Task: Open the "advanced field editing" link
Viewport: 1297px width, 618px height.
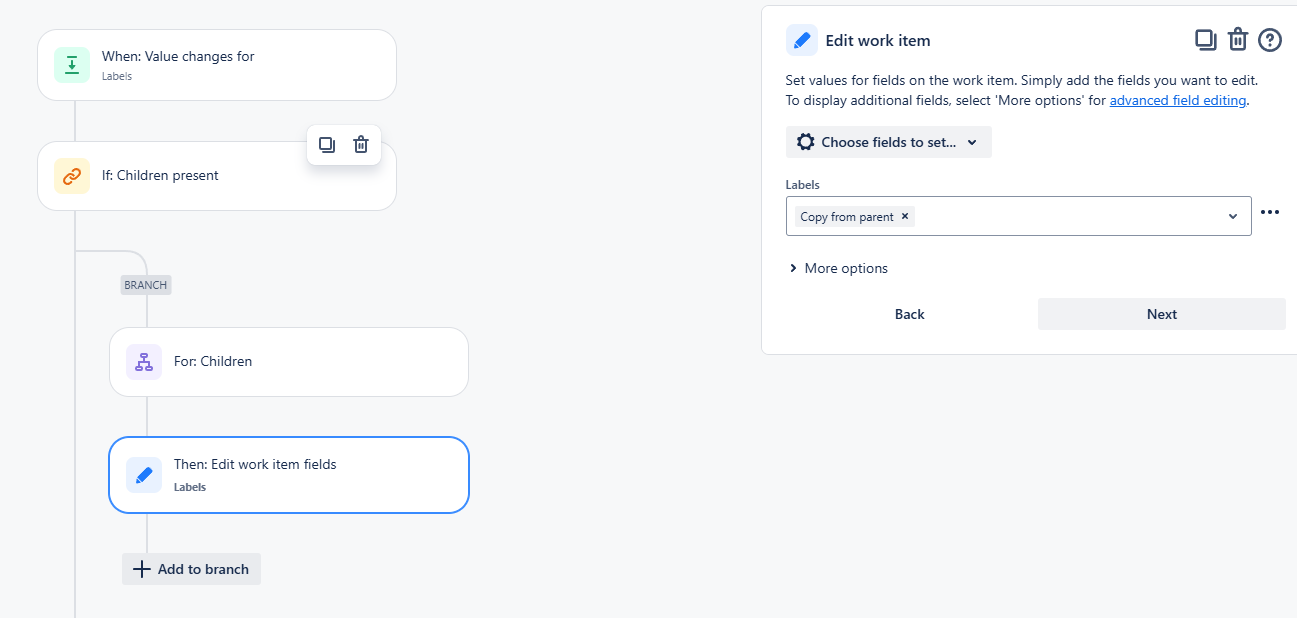Action: (1177, 100)
